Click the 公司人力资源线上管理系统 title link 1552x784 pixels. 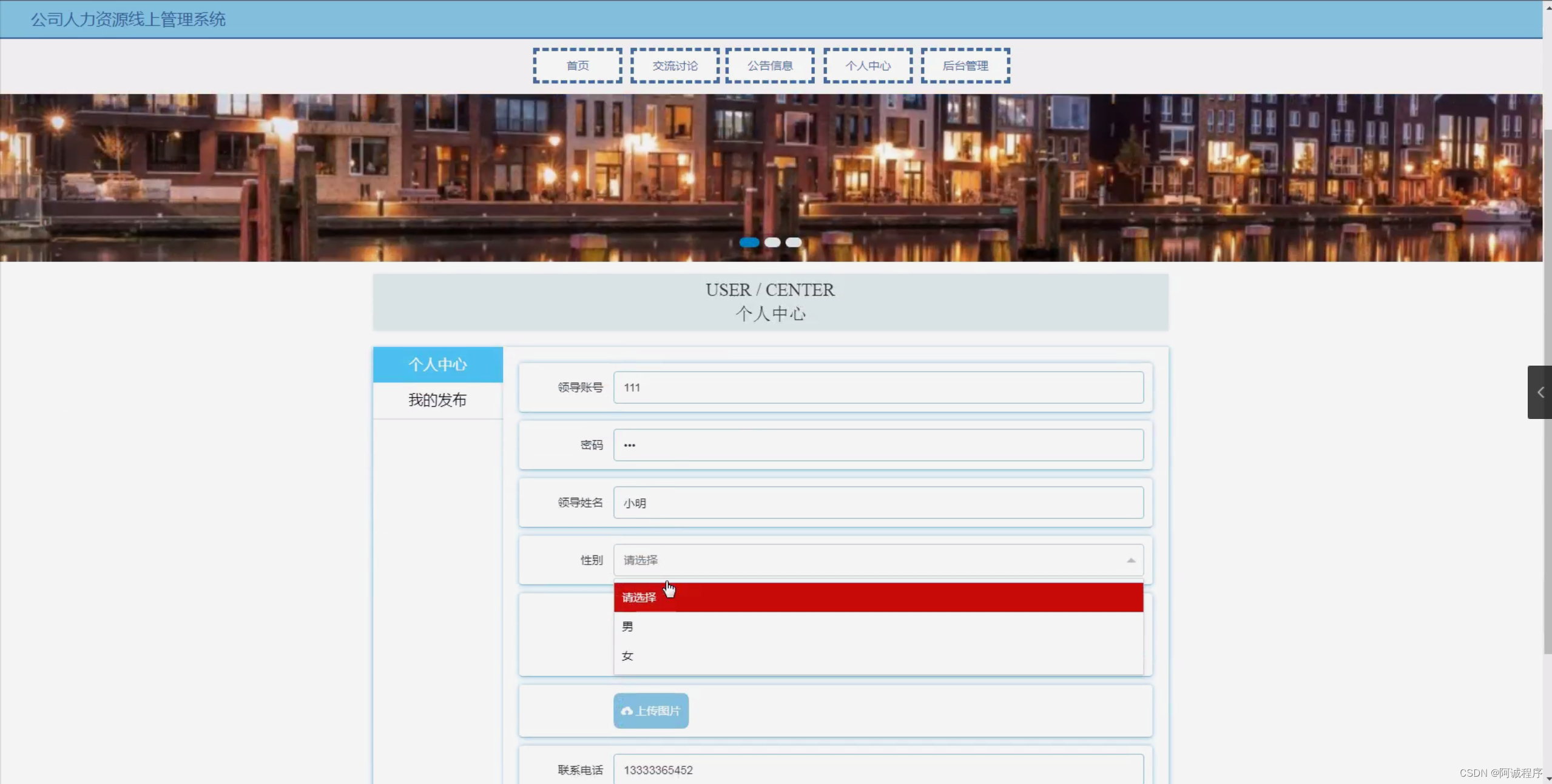point(128,19)
